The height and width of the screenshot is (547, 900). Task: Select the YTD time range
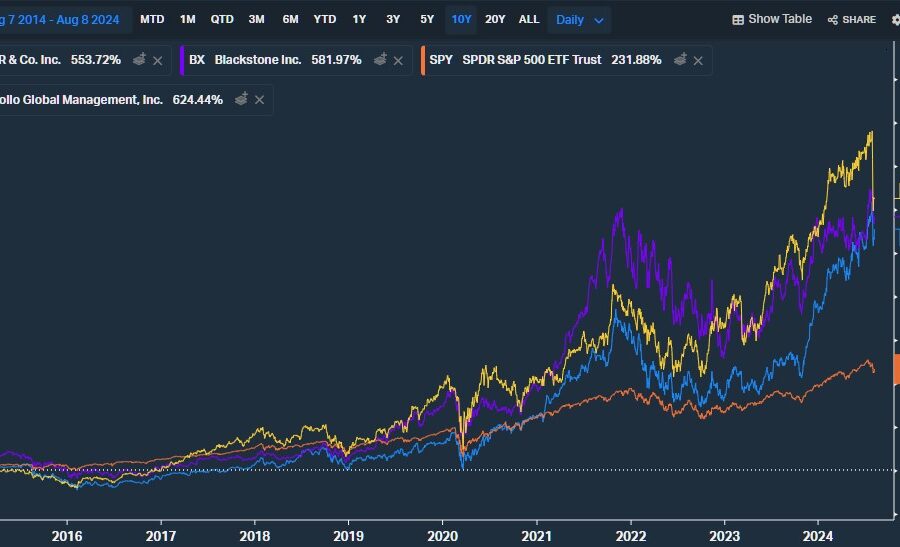pyautogui.click(x=325, y=19)
